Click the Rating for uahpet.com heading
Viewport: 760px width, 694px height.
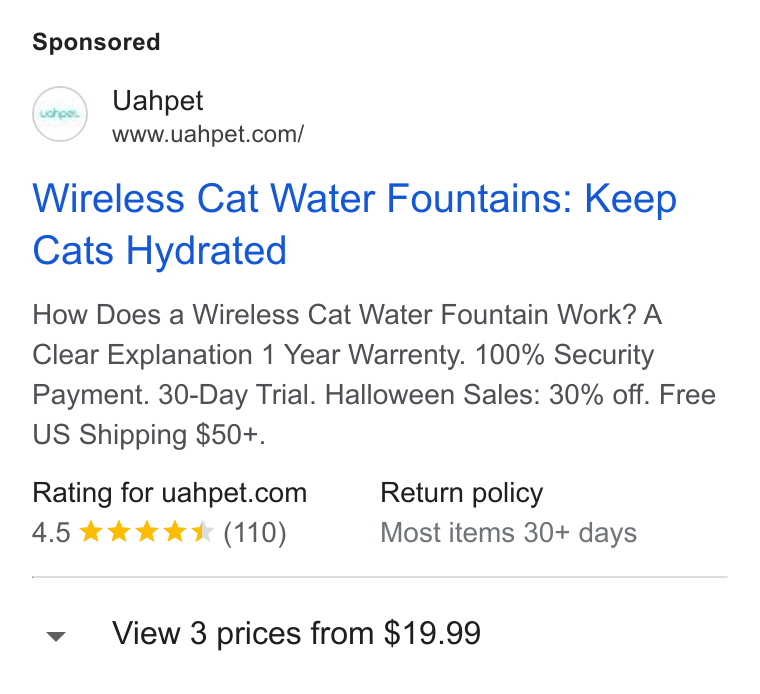point(170,493)
